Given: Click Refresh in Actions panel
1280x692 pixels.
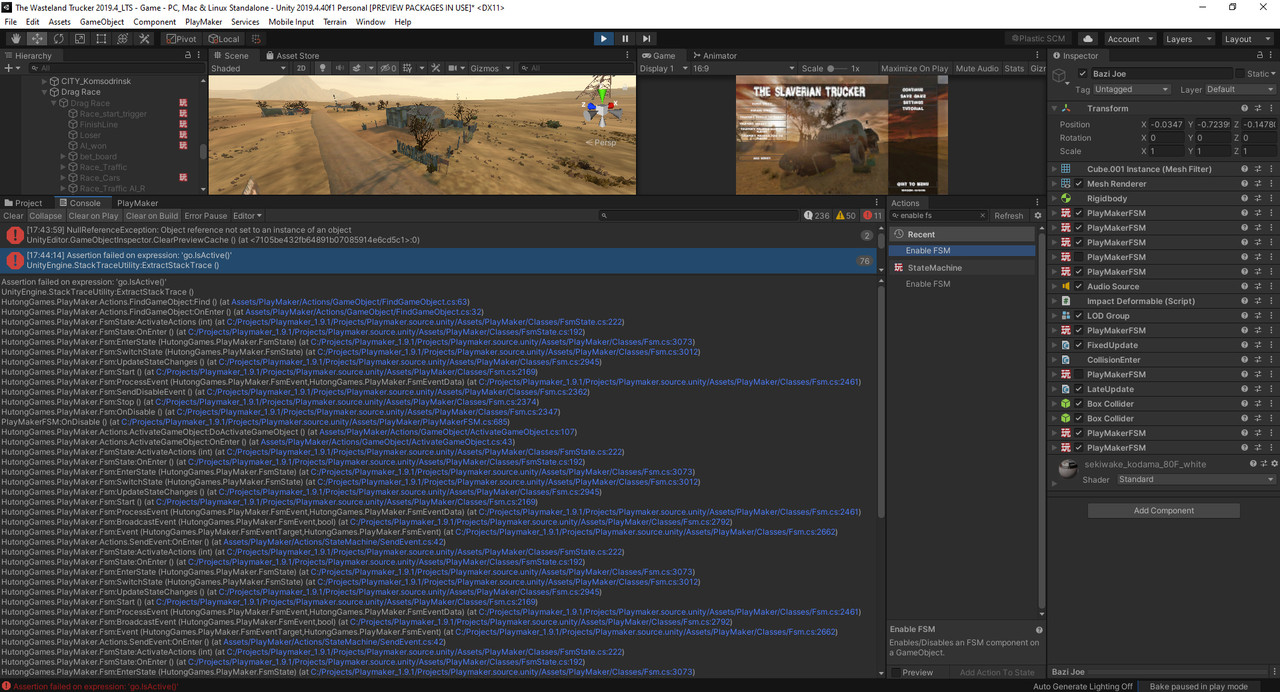Looking at the screenshot, I should [1008, 216].
